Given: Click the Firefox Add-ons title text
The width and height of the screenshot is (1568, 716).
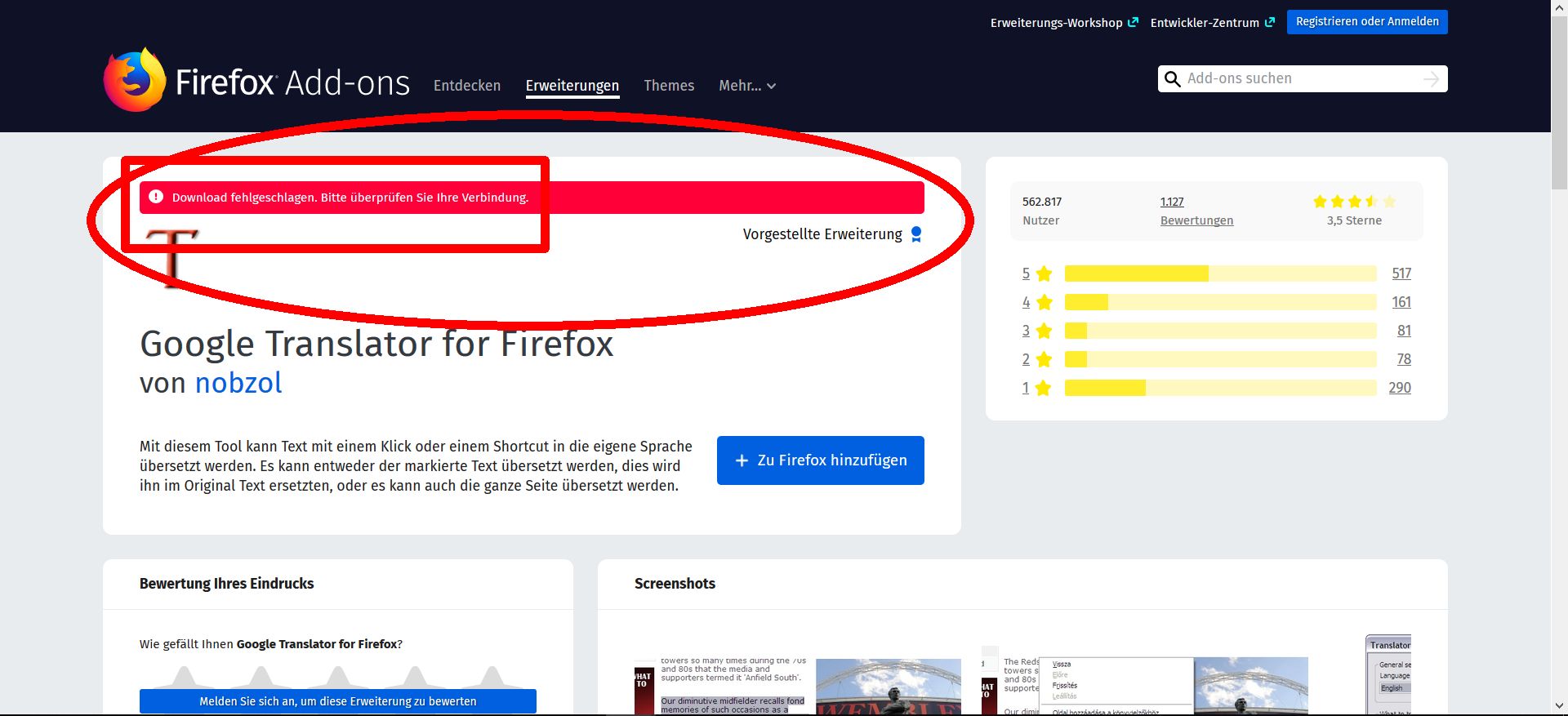Looking at the screenshot, I should click(x=292, y=83).
